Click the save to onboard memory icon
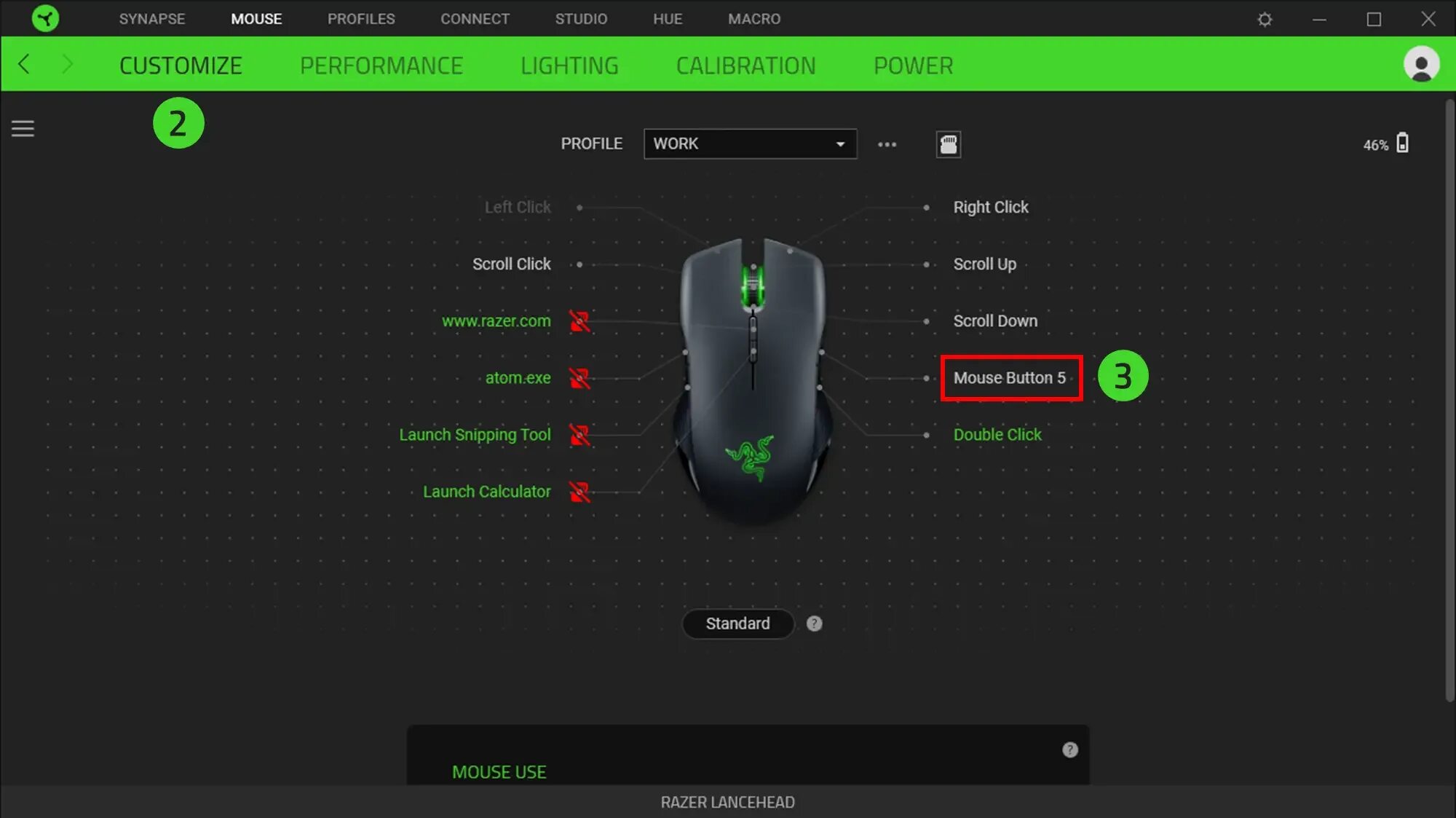 click(x=948, y=143)
